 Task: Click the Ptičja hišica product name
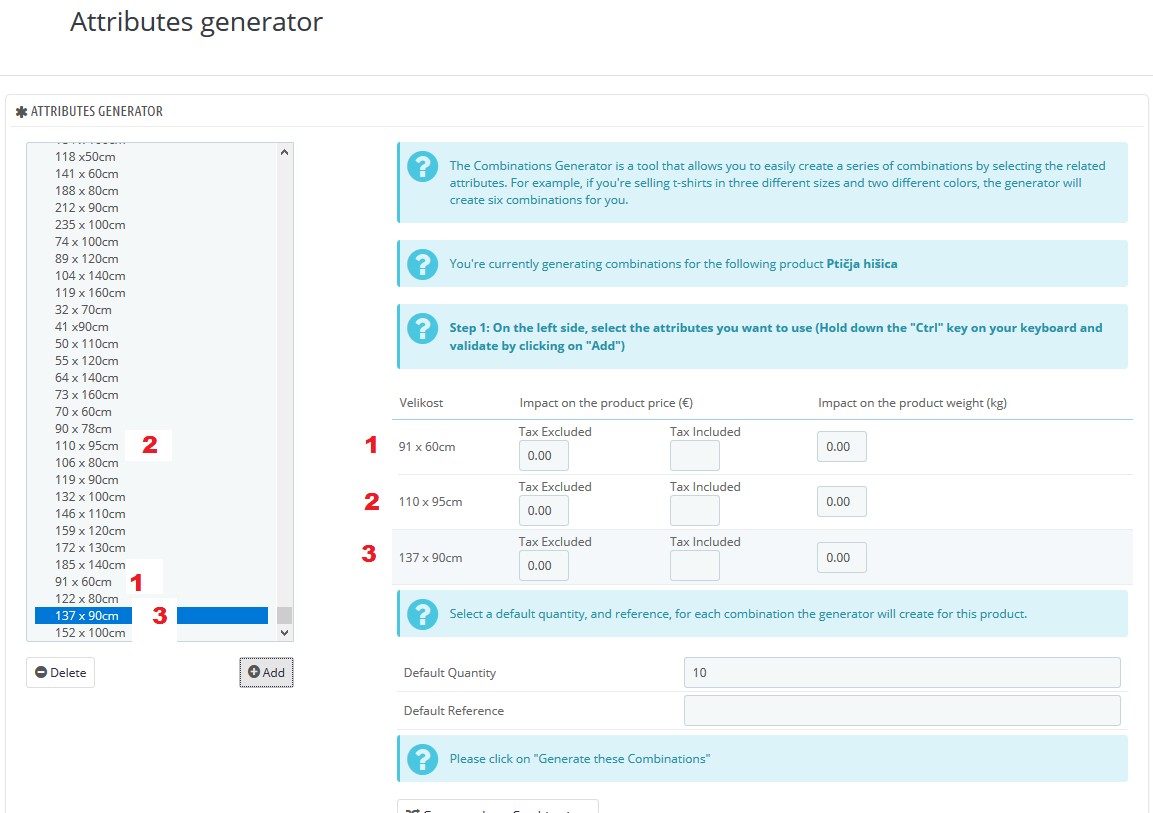[862, 264]
